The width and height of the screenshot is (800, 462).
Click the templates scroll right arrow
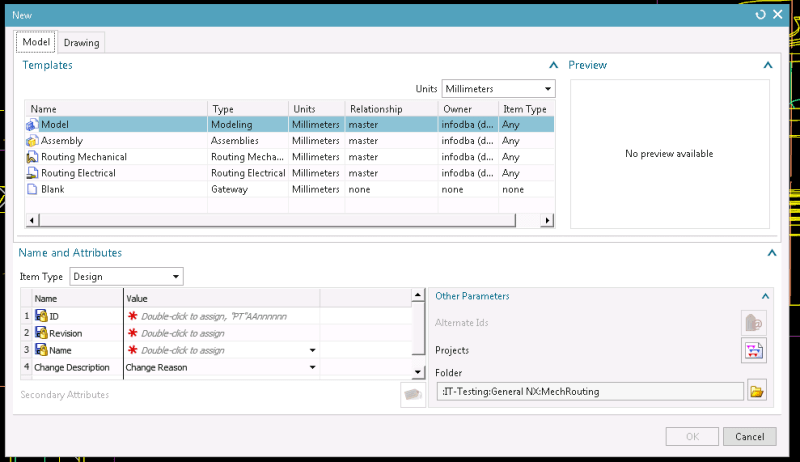tap(547, 220)
